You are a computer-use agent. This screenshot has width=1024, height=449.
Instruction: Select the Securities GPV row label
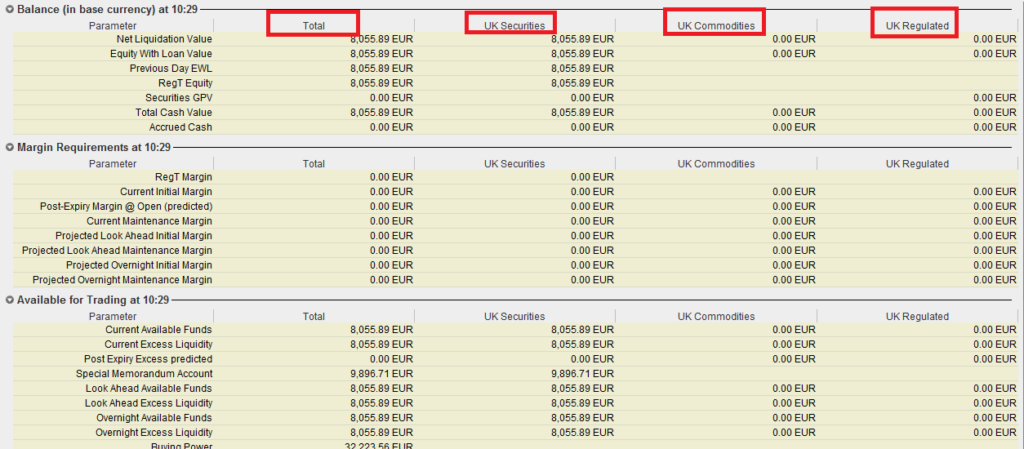point(178,98)
